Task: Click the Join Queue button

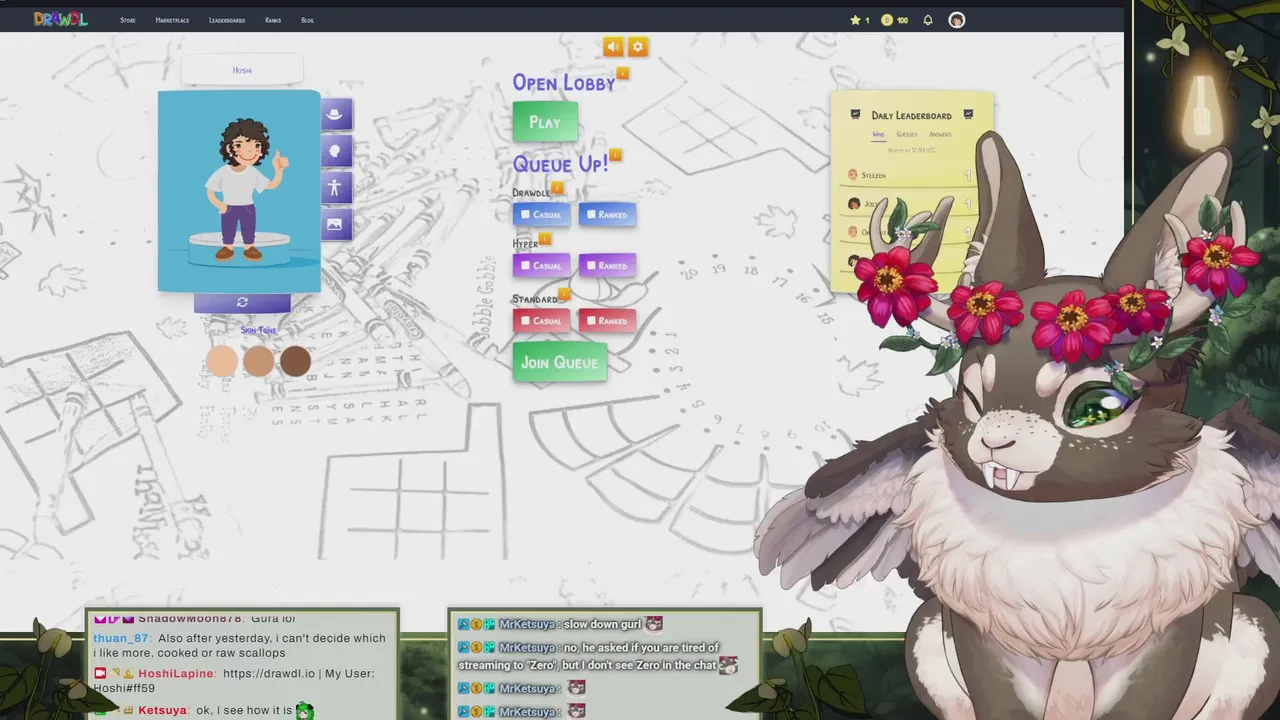Action: 560,362
